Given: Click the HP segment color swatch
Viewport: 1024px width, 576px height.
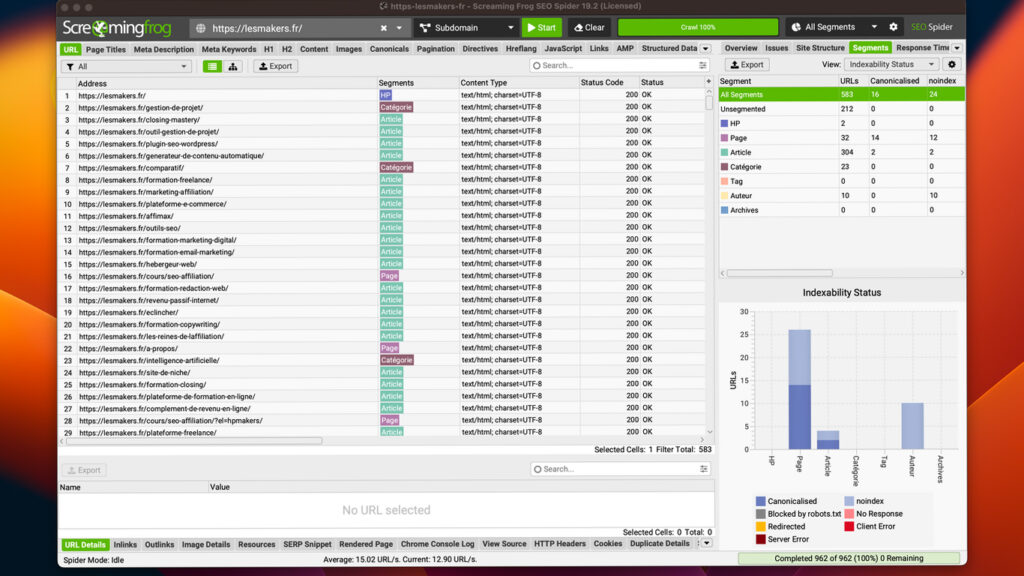Looking at the screenshot, I should click(x=724, y=123).
